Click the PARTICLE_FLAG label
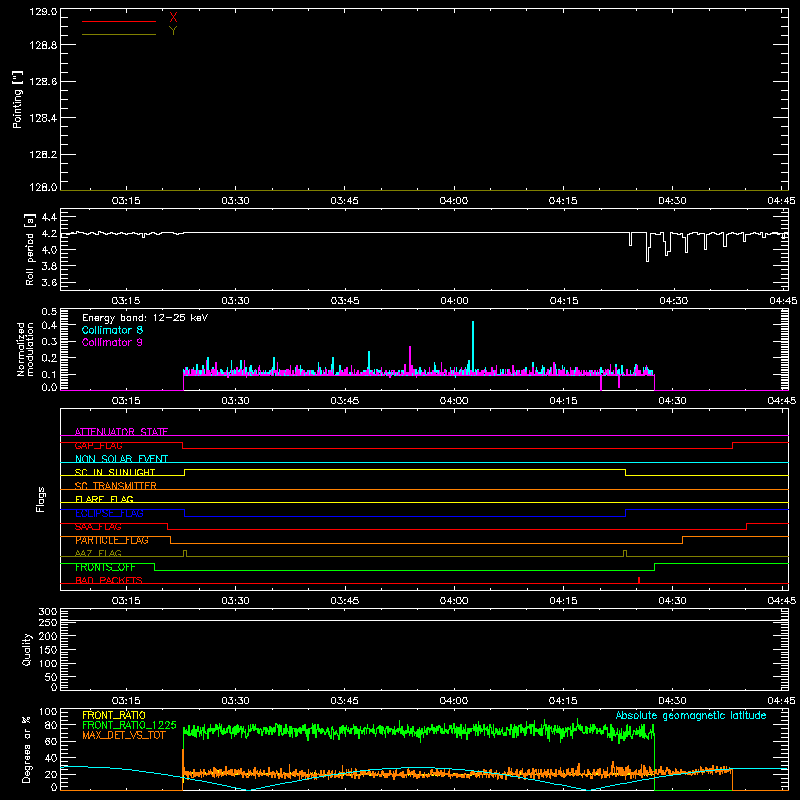 coord(112,540)
